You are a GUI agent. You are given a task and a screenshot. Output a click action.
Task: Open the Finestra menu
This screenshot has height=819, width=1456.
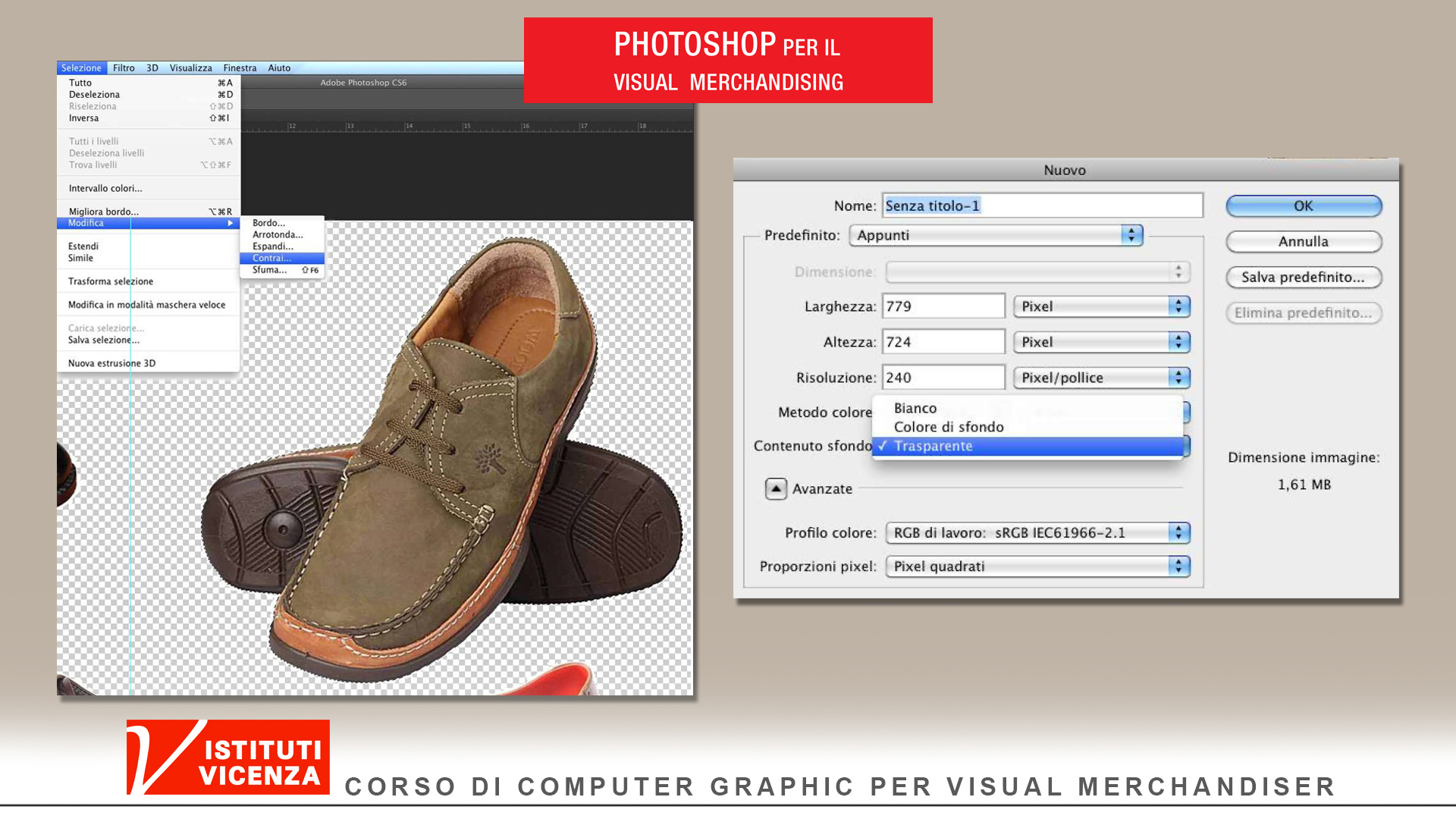(240, 67)
